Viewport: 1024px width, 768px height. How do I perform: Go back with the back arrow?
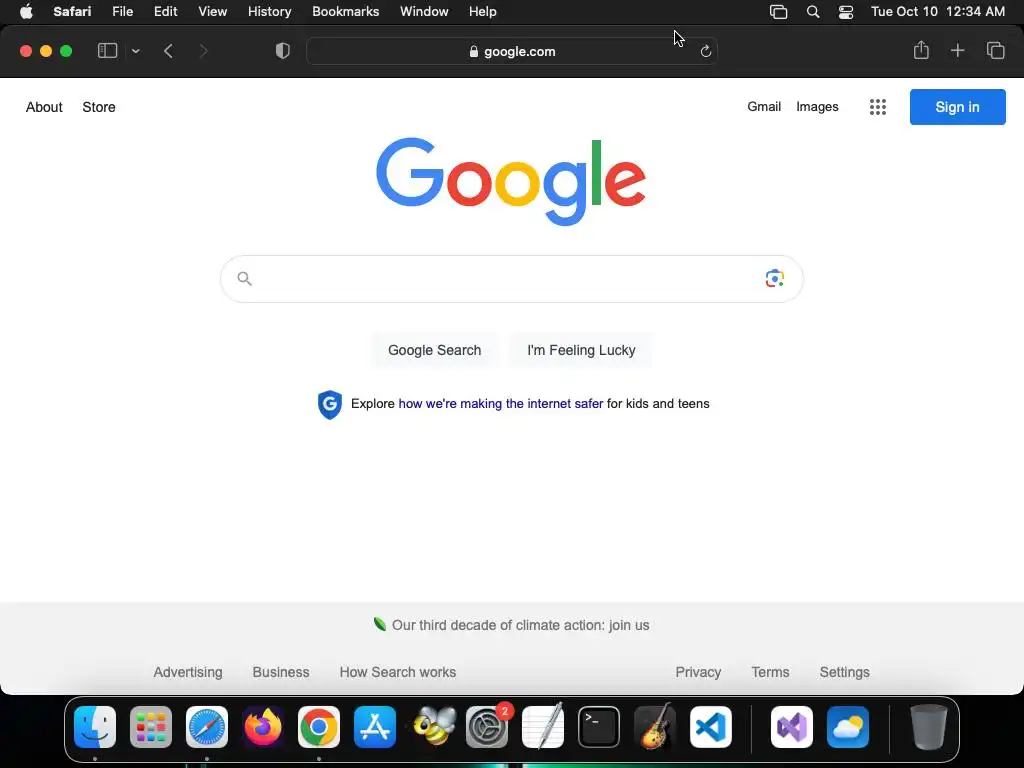pos(168,51)
